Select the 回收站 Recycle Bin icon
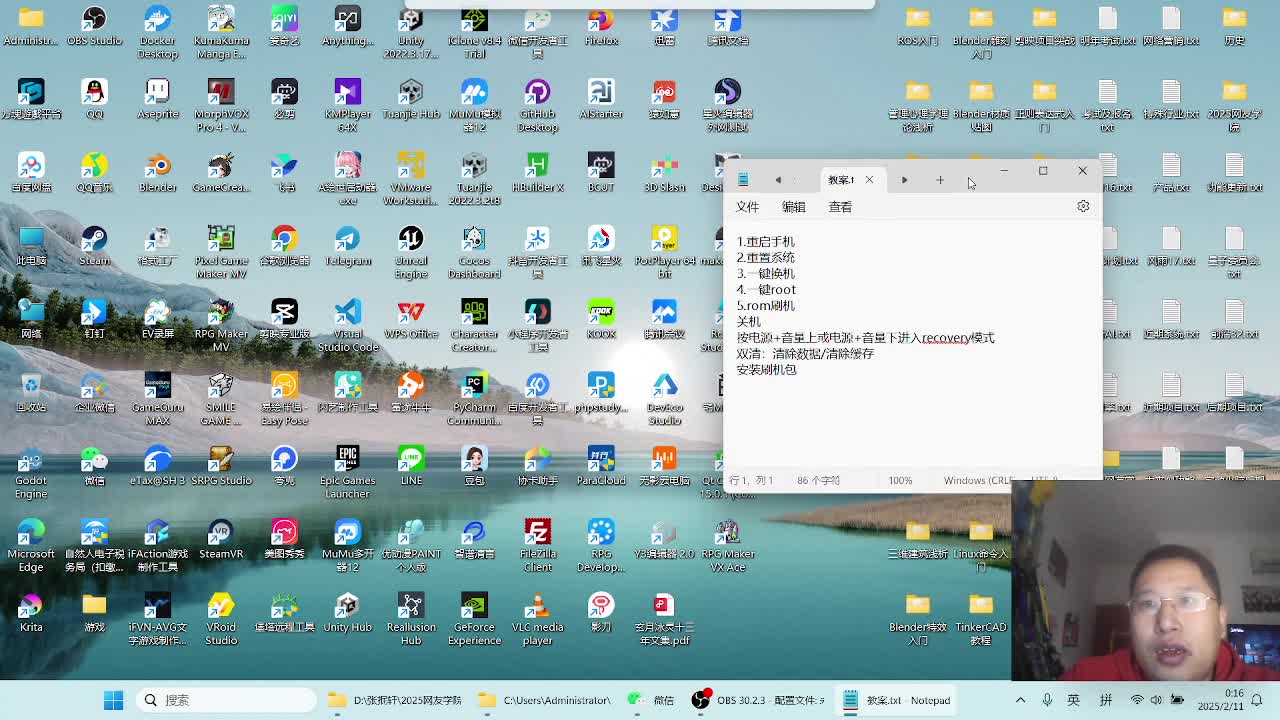Image resolution: width=1280 pixels, height=720 pixels. click(x=31, y=392)
